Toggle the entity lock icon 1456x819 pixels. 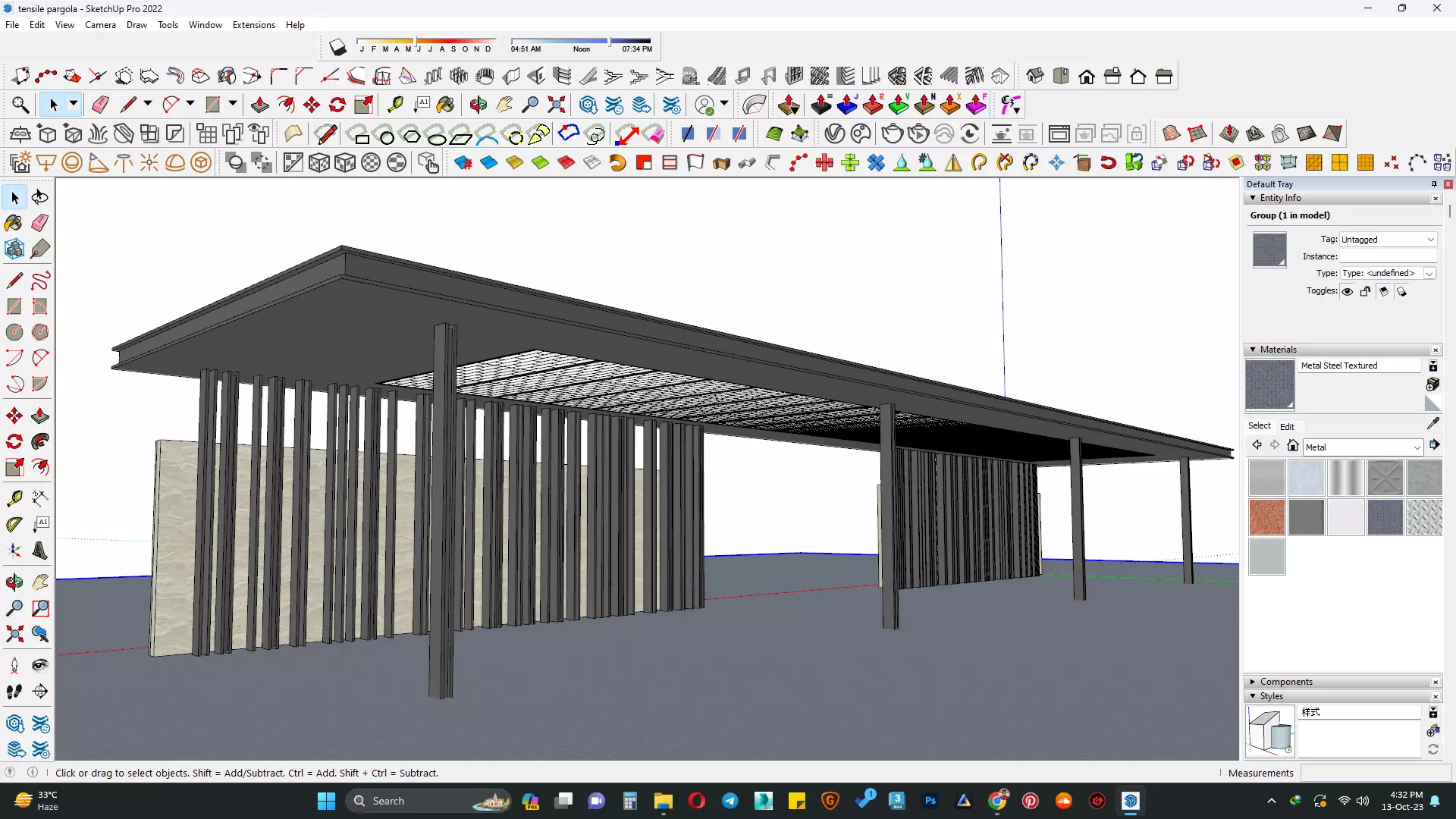(x=1366, y=291)
